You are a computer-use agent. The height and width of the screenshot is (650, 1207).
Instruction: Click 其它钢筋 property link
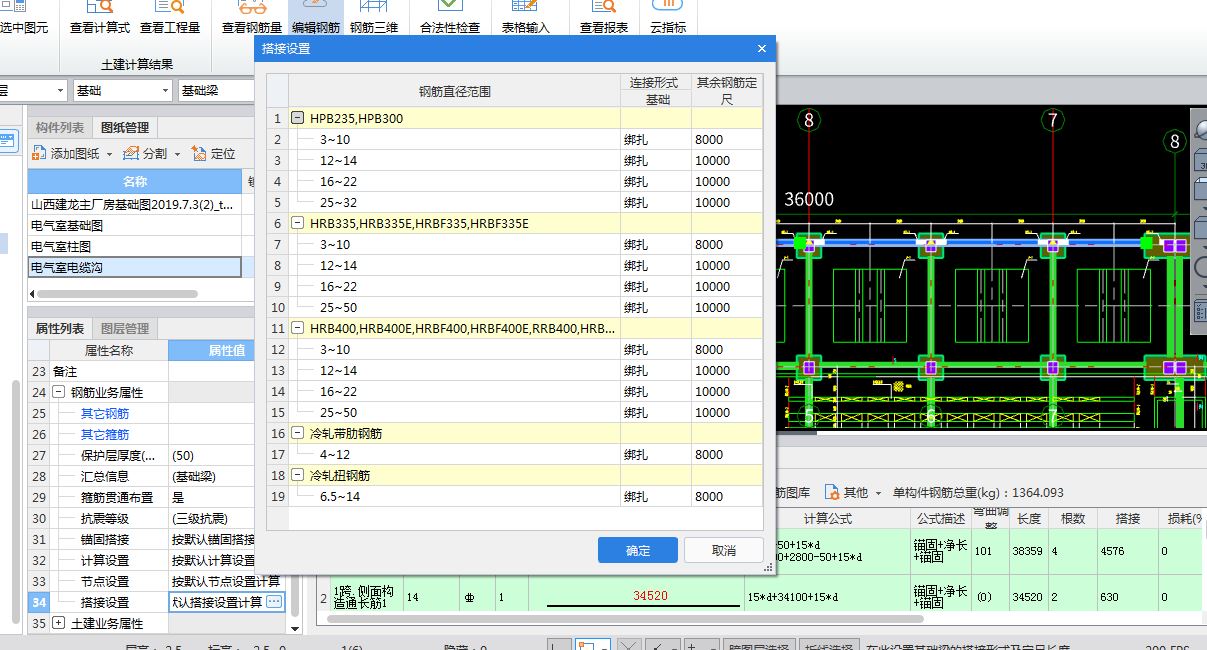tap(105, 413)
